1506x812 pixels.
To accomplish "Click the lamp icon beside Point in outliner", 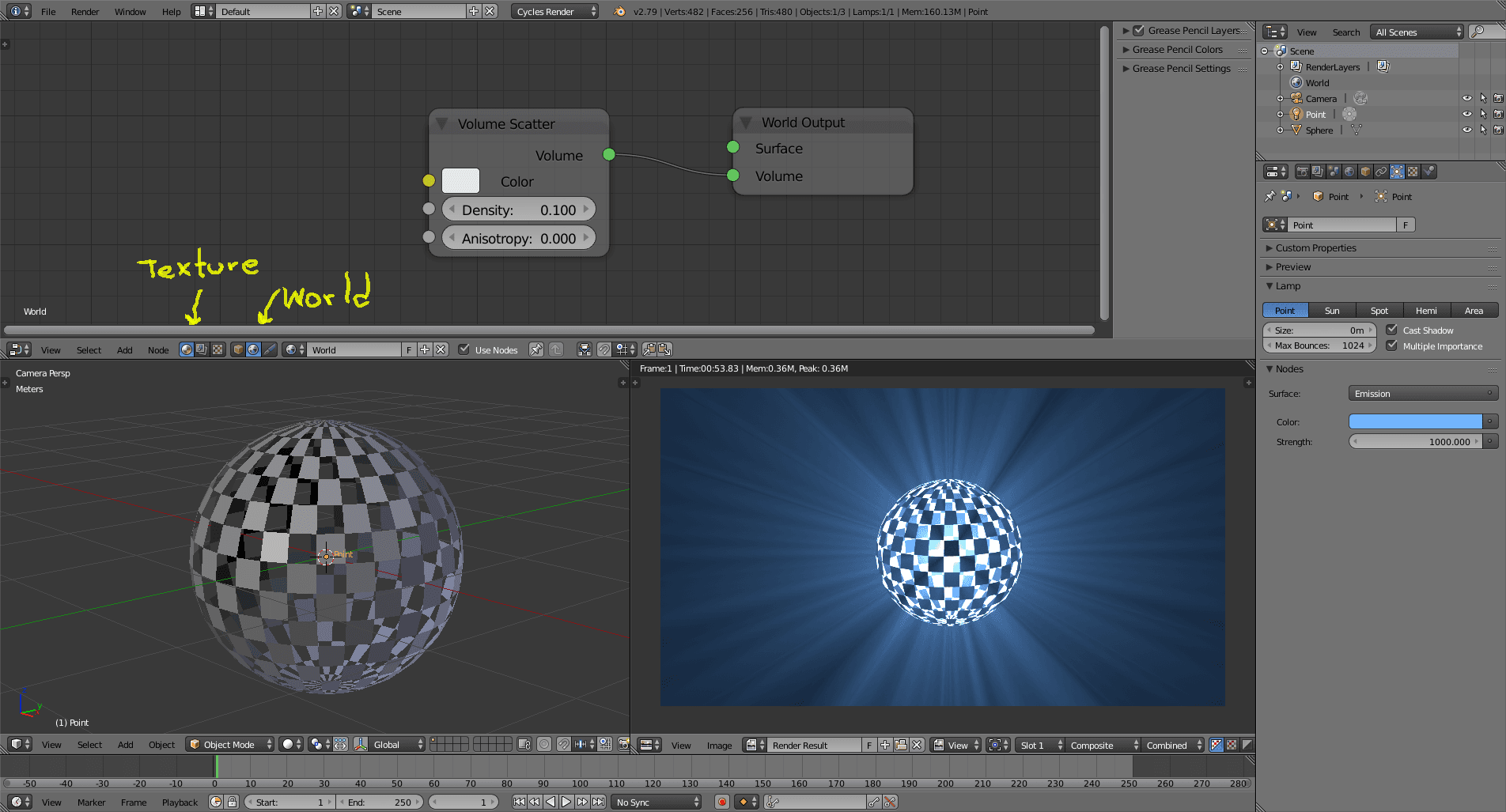I will 1297,115.
